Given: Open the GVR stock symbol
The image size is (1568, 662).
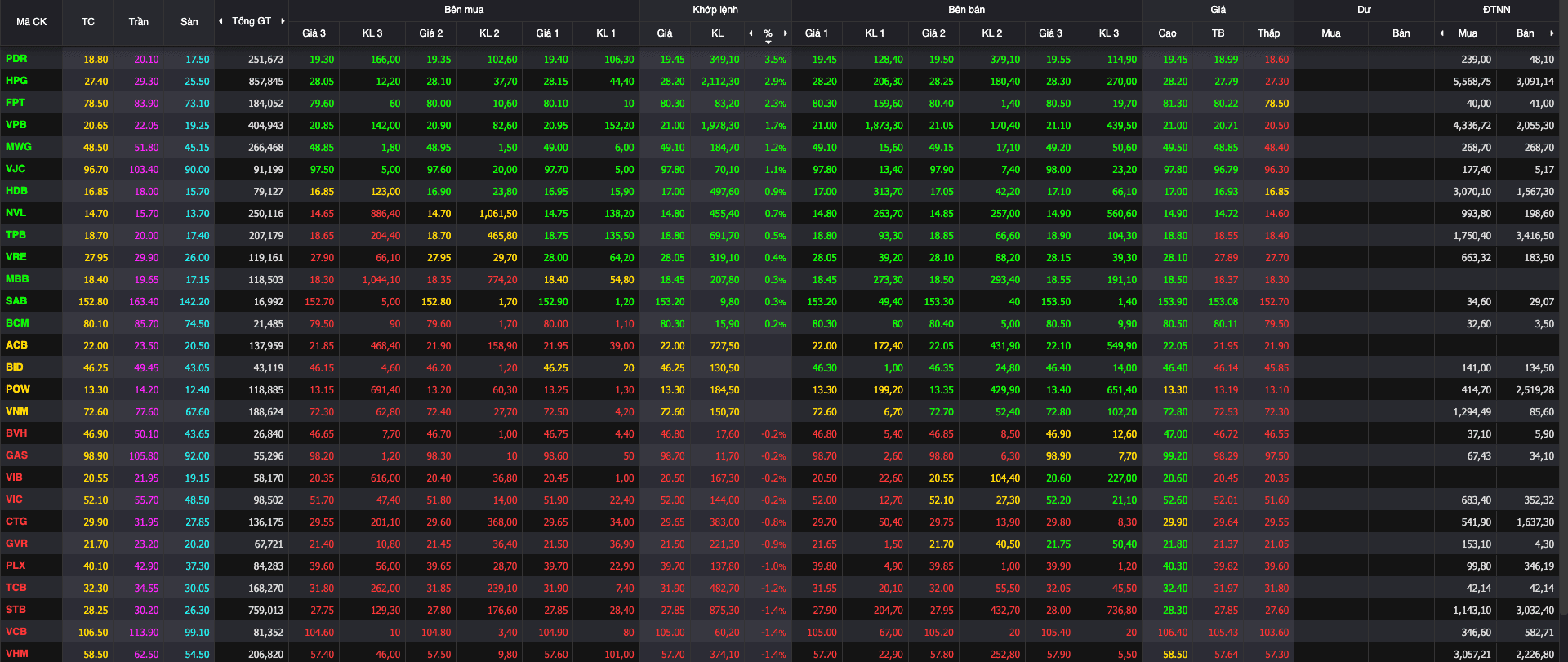Looking at the screenshot, I should pyautogui.click(x=16, y=544).
